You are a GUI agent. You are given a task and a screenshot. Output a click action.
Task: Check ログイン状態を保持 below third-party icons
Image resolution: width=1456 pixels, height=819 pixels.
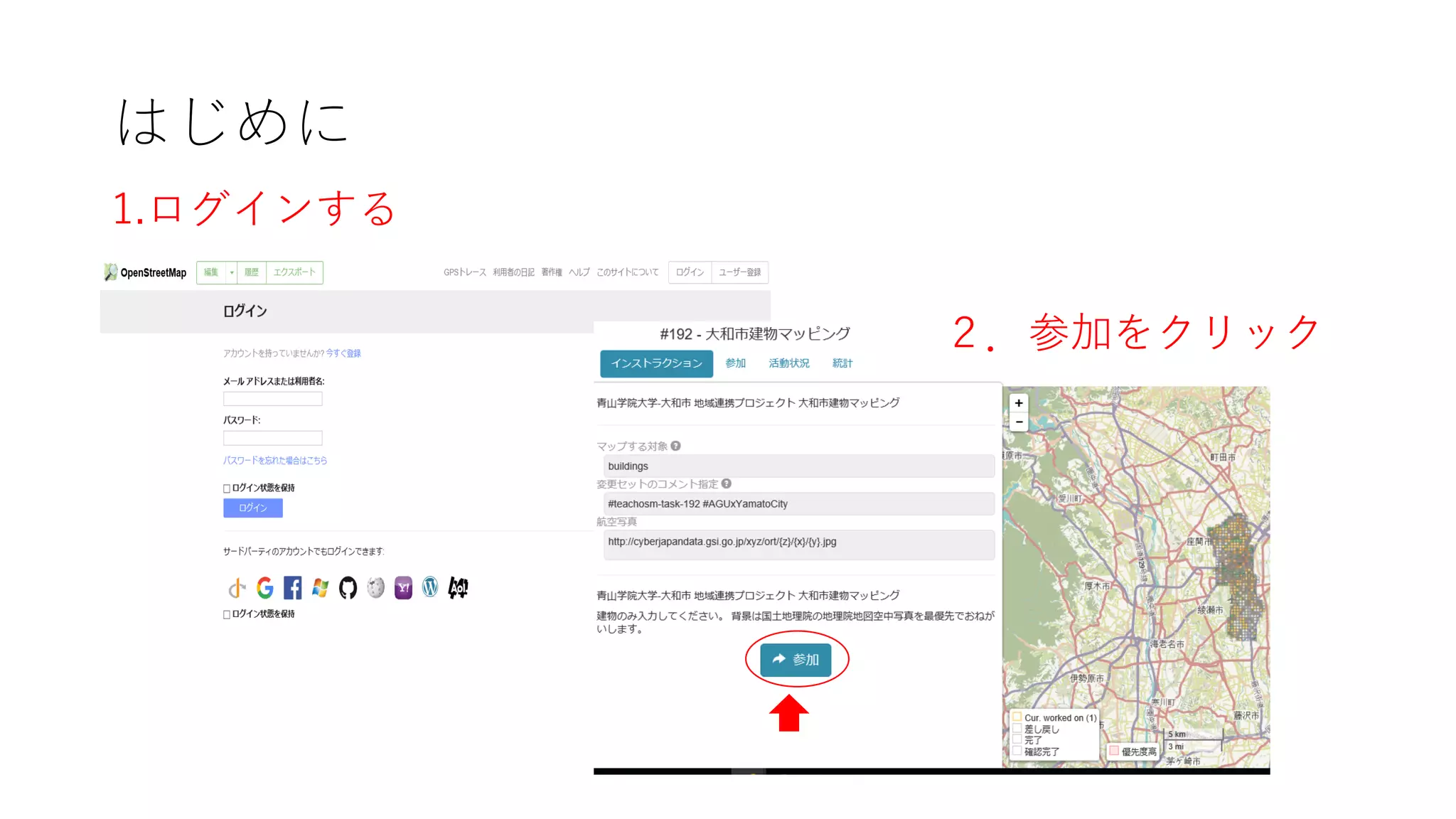click(227, 614)
